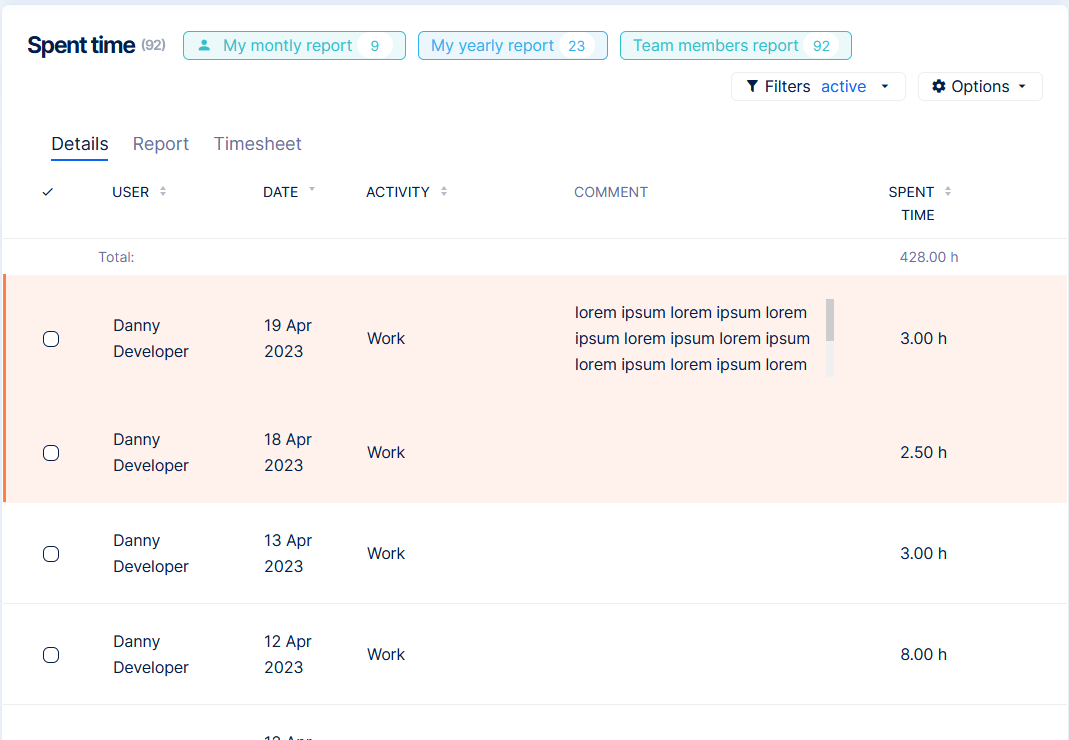Switch to the Report tab
The width and height of the screenshot is (1069, 740).
[x=161, y=144]
